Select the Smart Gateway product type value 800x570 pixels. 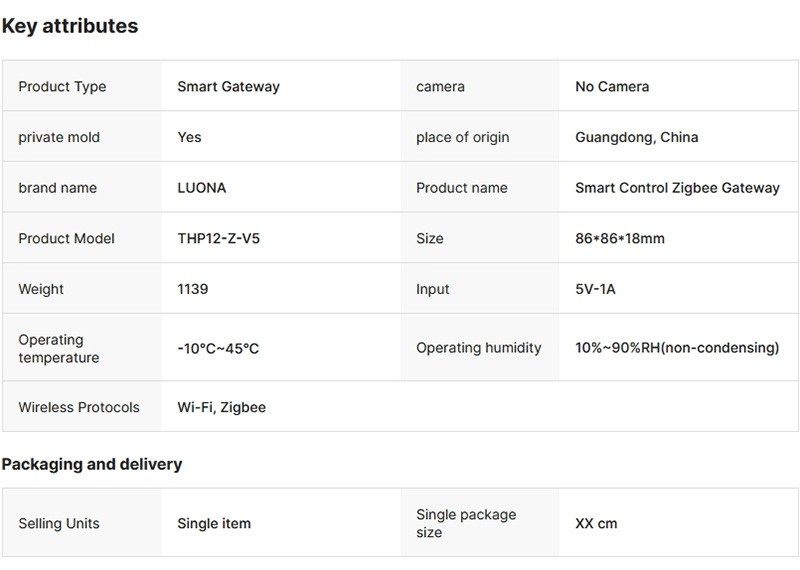pos(228,87)
